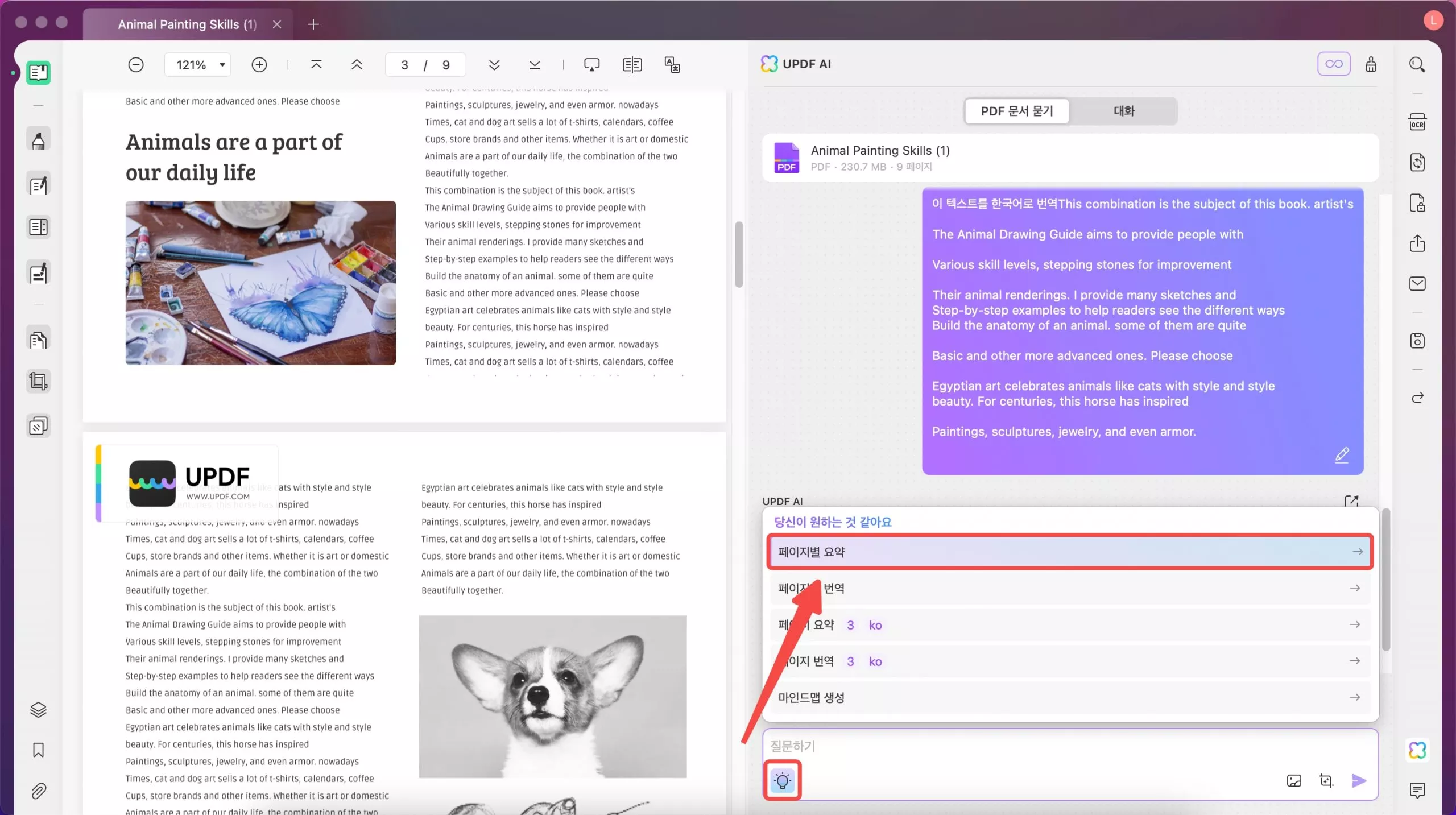Viewport: 1456px width, 815px height.
Task: Switch to the PDF 문서 묻기 tab
Action: tap(1017, 111)
